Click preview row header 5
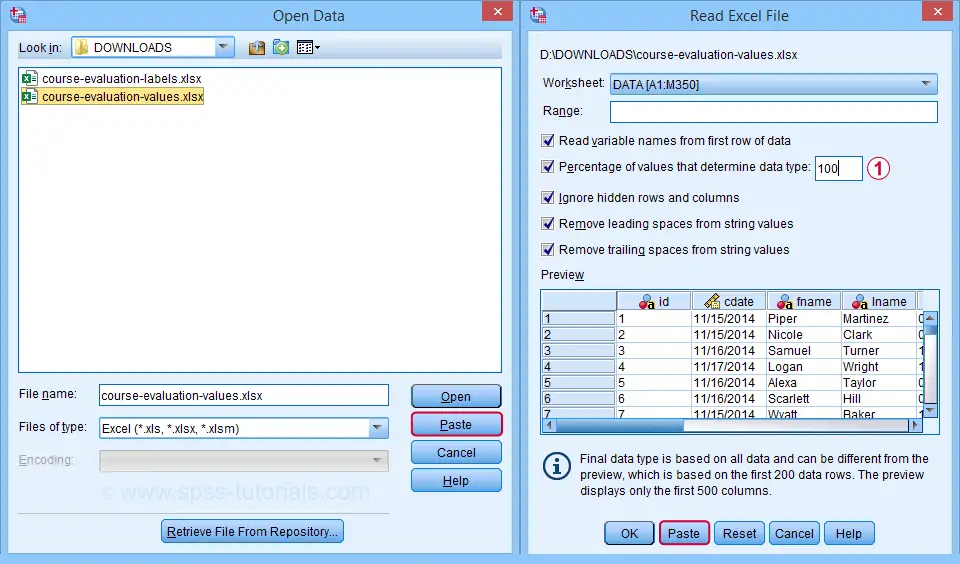The width and height of the screenshot is (960, 564). coord(578,382)
